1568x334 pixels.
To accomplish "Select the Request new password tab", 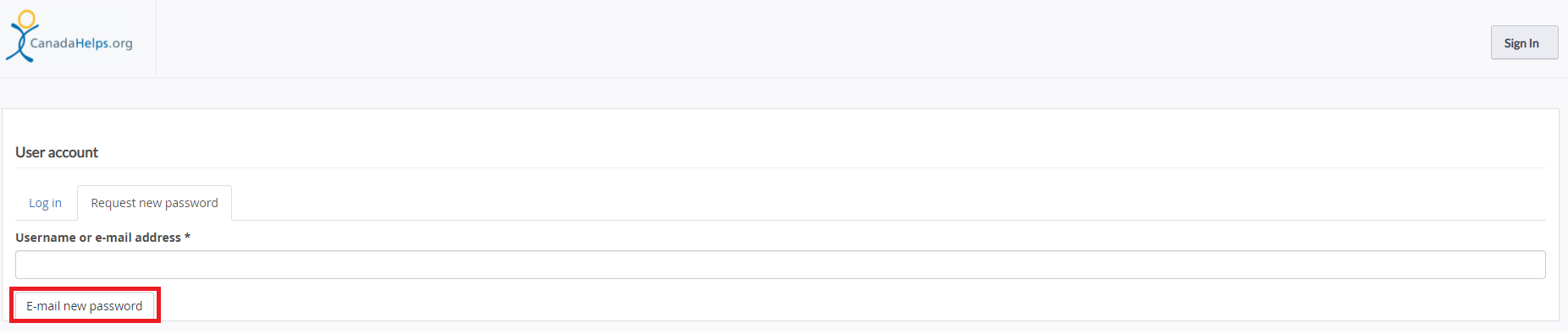I will coord(154,203).
